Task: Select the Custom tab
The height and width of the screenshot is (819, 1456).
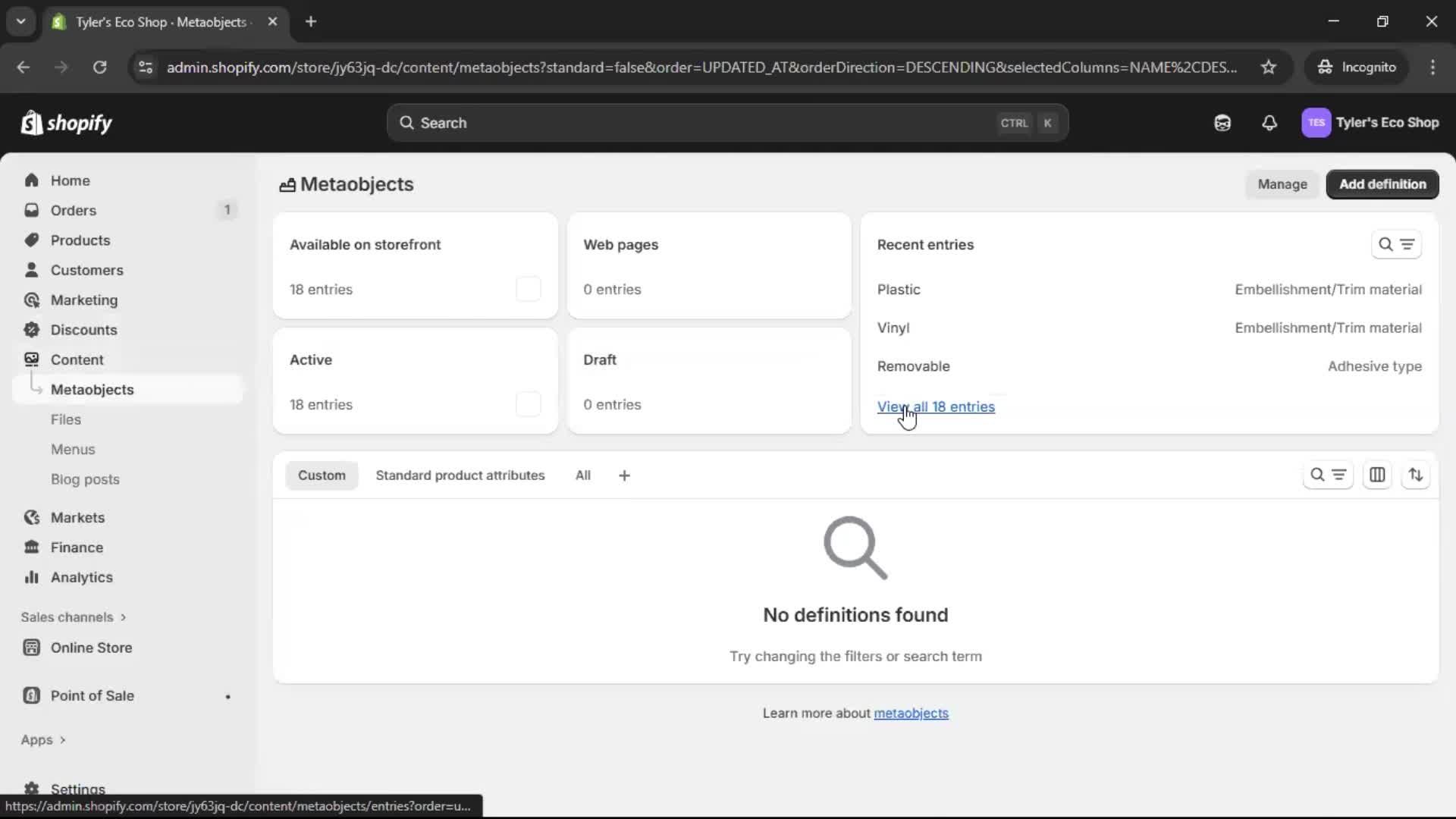Action: point(322,475)
